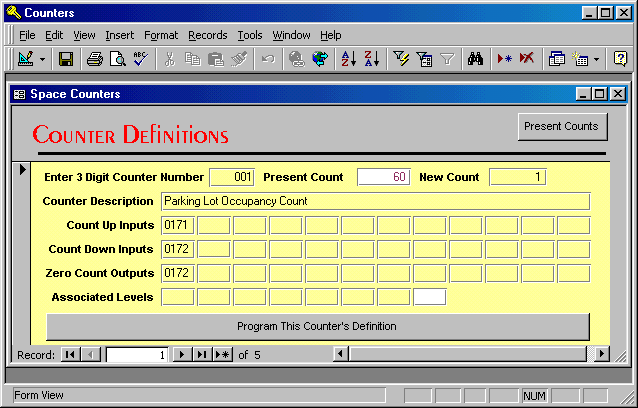Expand the New Object dropdown arrow
Screen dimensions: 638x408
click(x=597, y=59)
